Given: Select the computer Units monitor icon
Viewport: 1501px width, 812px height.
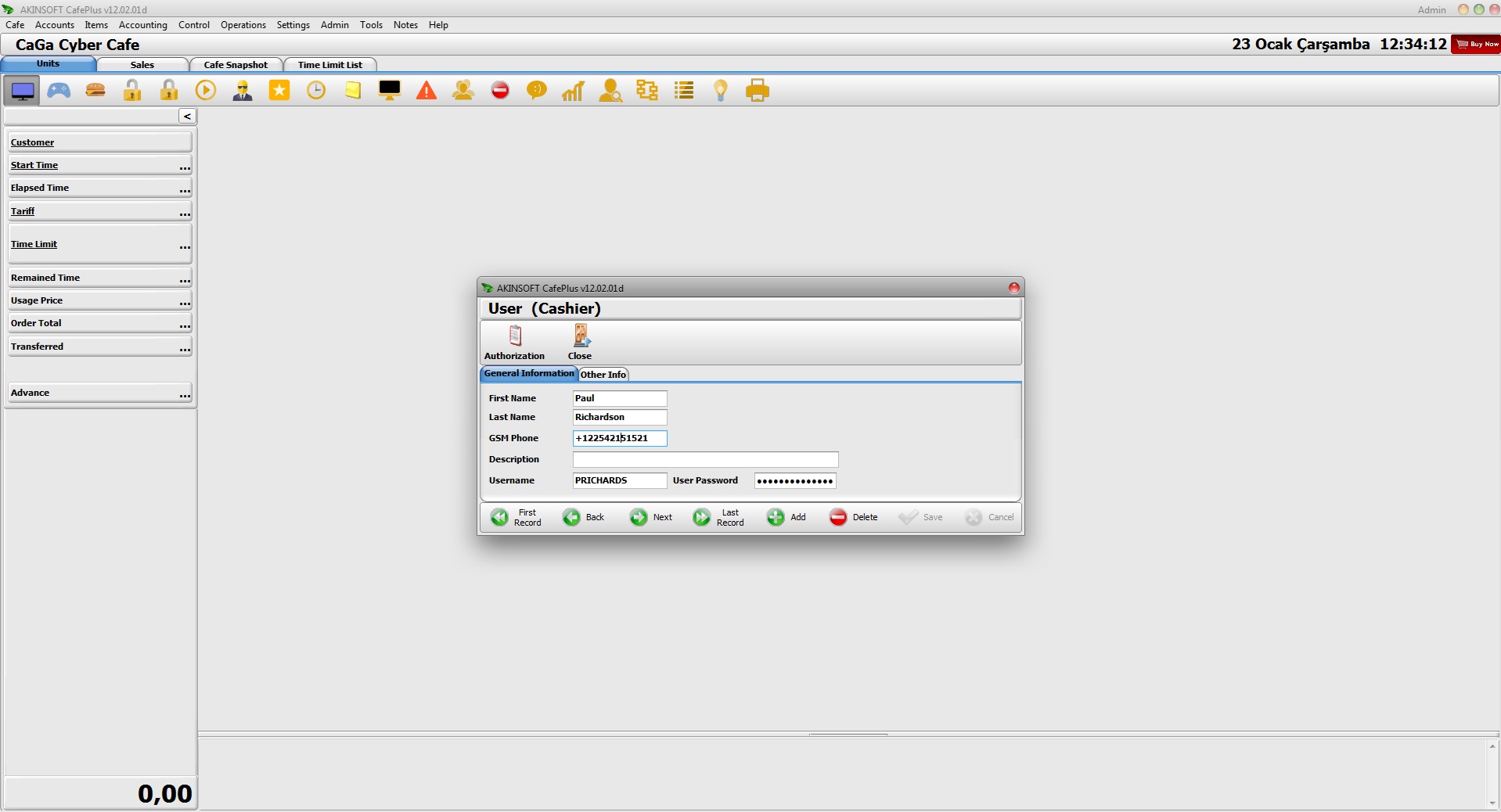Looking at the screenshot, I should click(22, 90).
